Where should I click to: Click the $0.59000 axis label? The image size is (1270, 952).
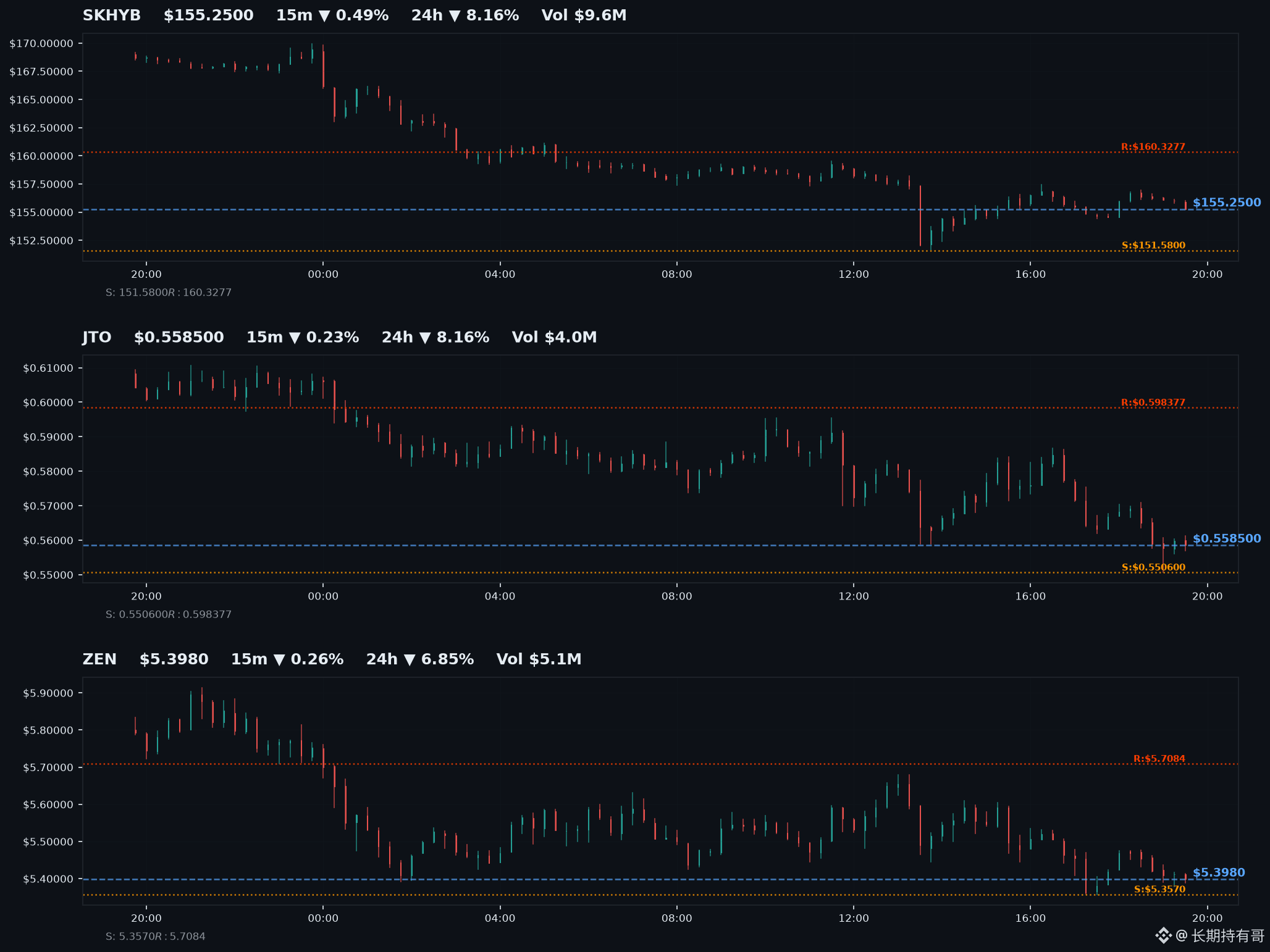(x=48, y=437)
